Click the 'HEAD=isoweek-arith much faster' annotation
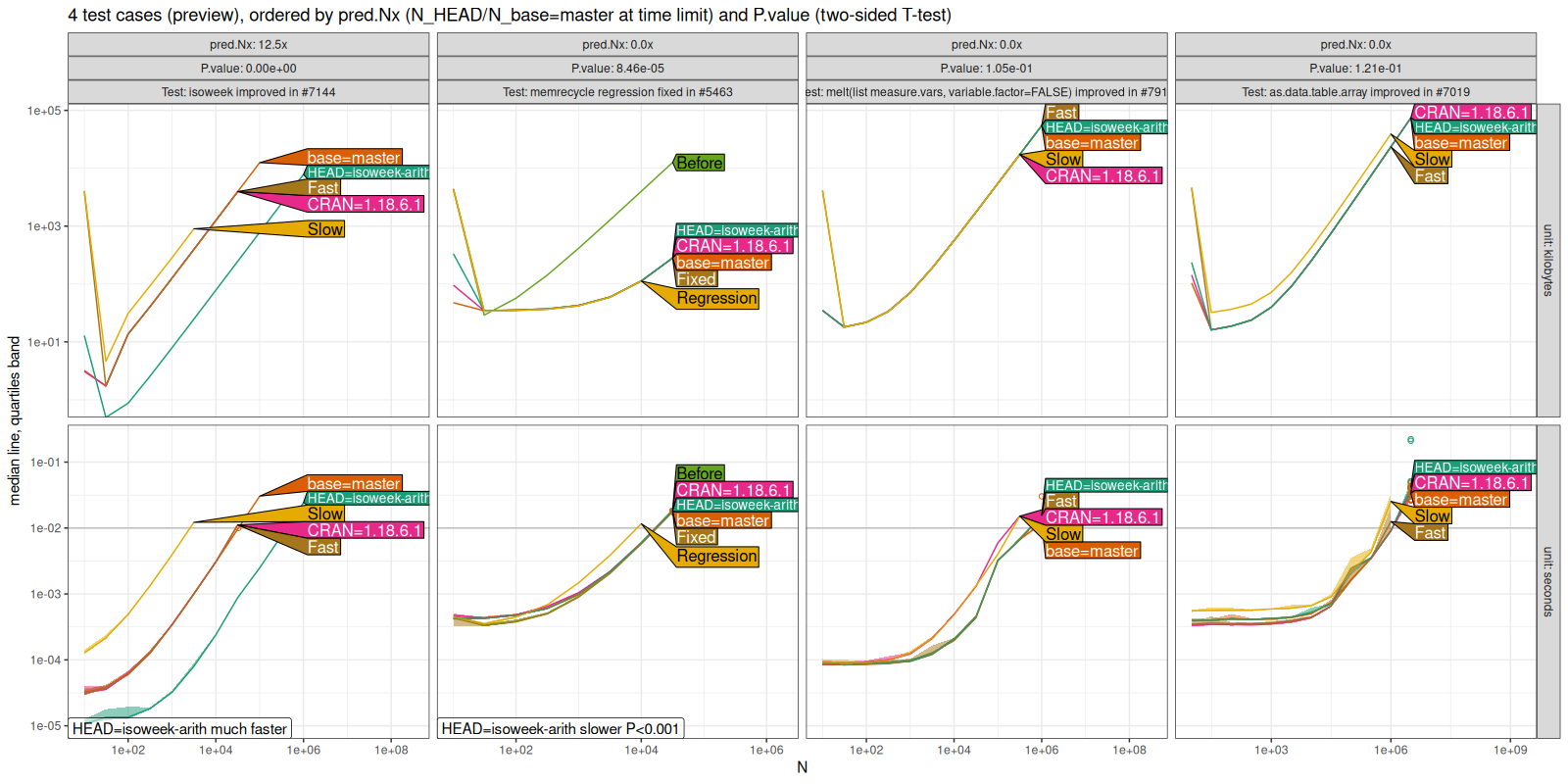This screenshot has height=784, width=1568. (x=179, y=728)
